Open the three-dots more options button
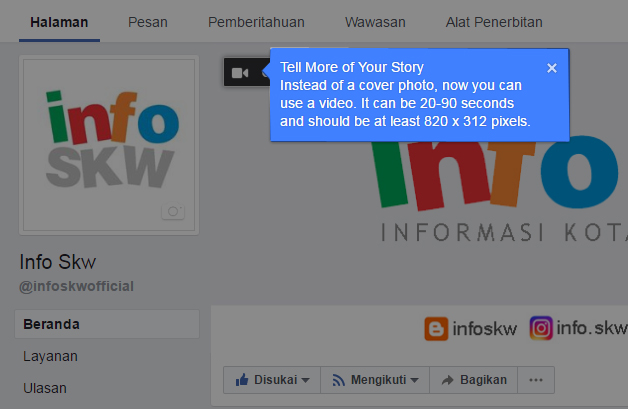 pyautogui.click(x=536, y=380)
